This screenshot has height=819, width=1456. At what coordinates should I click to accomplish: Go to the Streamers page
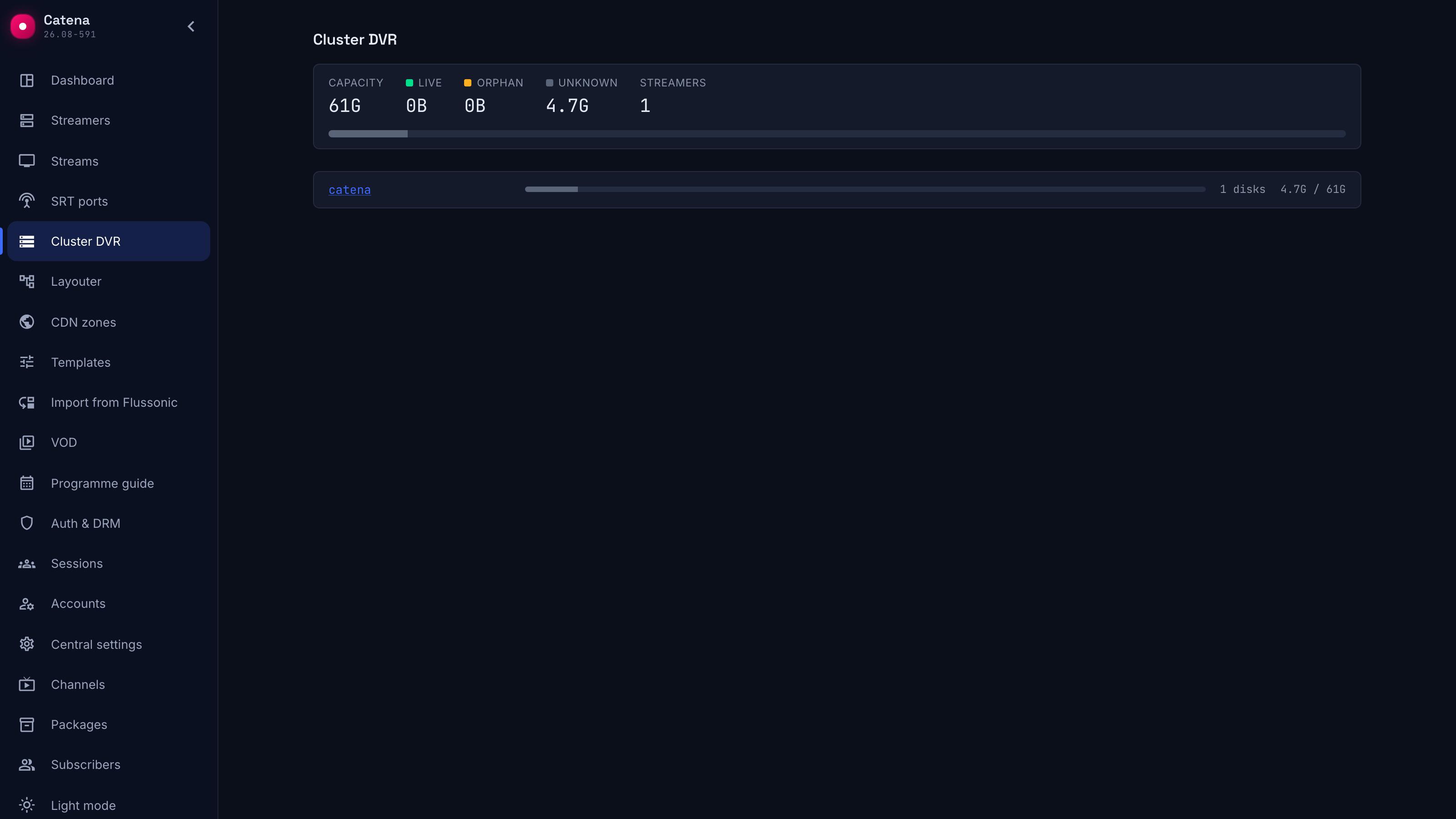pyautogui.click(x=109, y=121)
